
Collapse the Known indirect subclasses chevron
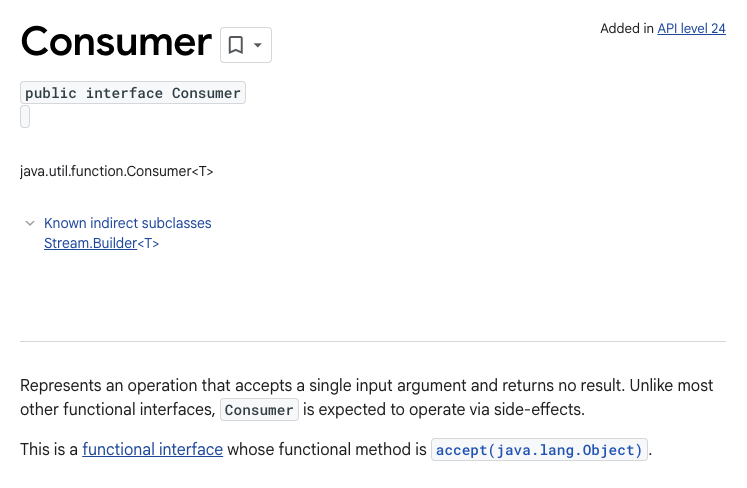coord(30,223)
